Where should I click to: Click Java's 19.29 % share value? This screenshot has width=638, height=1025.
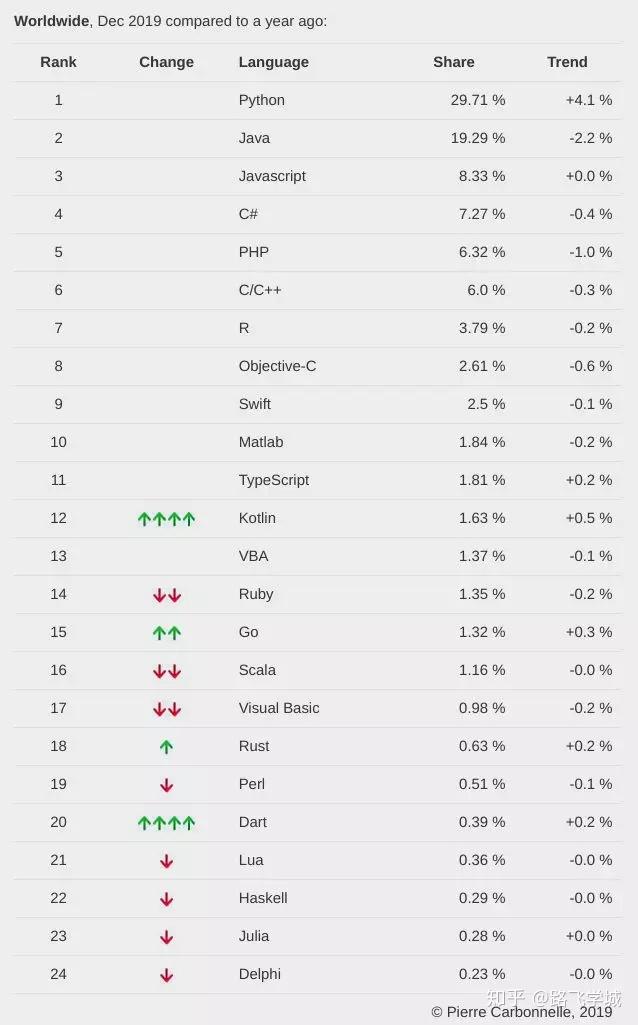click(477, 138)
